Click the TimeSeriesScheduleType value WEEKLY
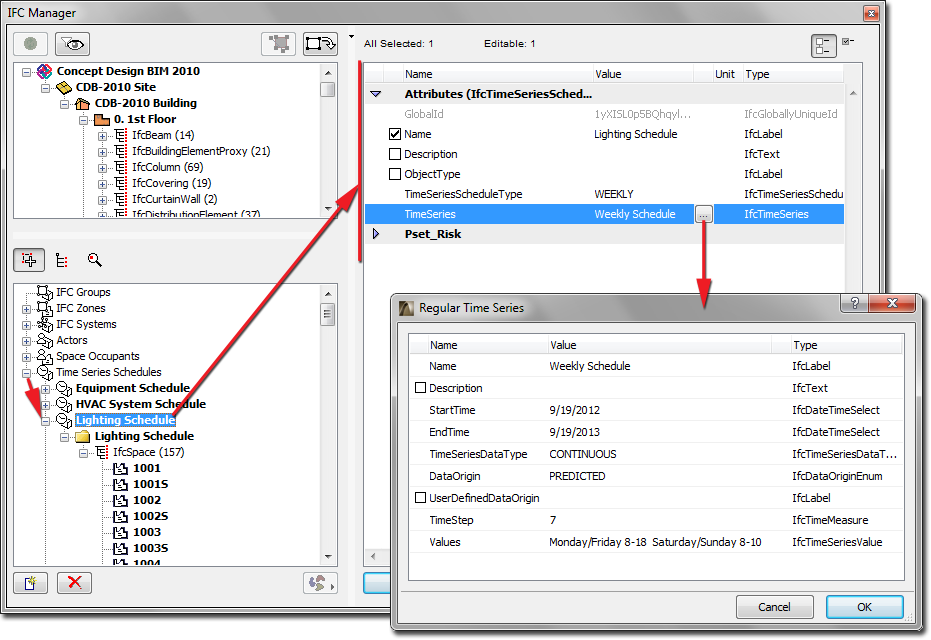This screenshot has width=931, height=640. click(614, 194)
